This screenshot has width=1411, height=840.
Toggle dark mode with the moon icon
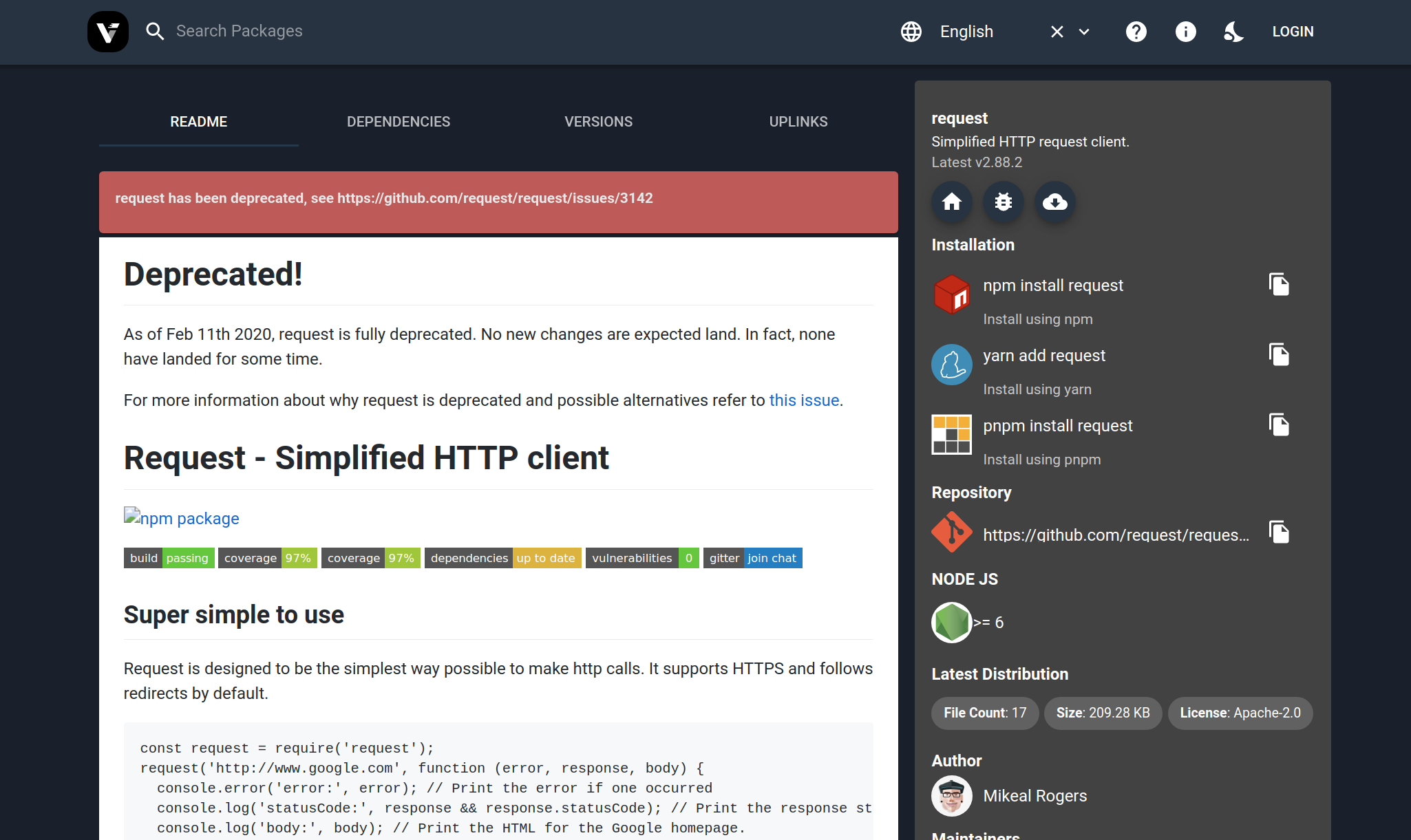[1233, 32]
